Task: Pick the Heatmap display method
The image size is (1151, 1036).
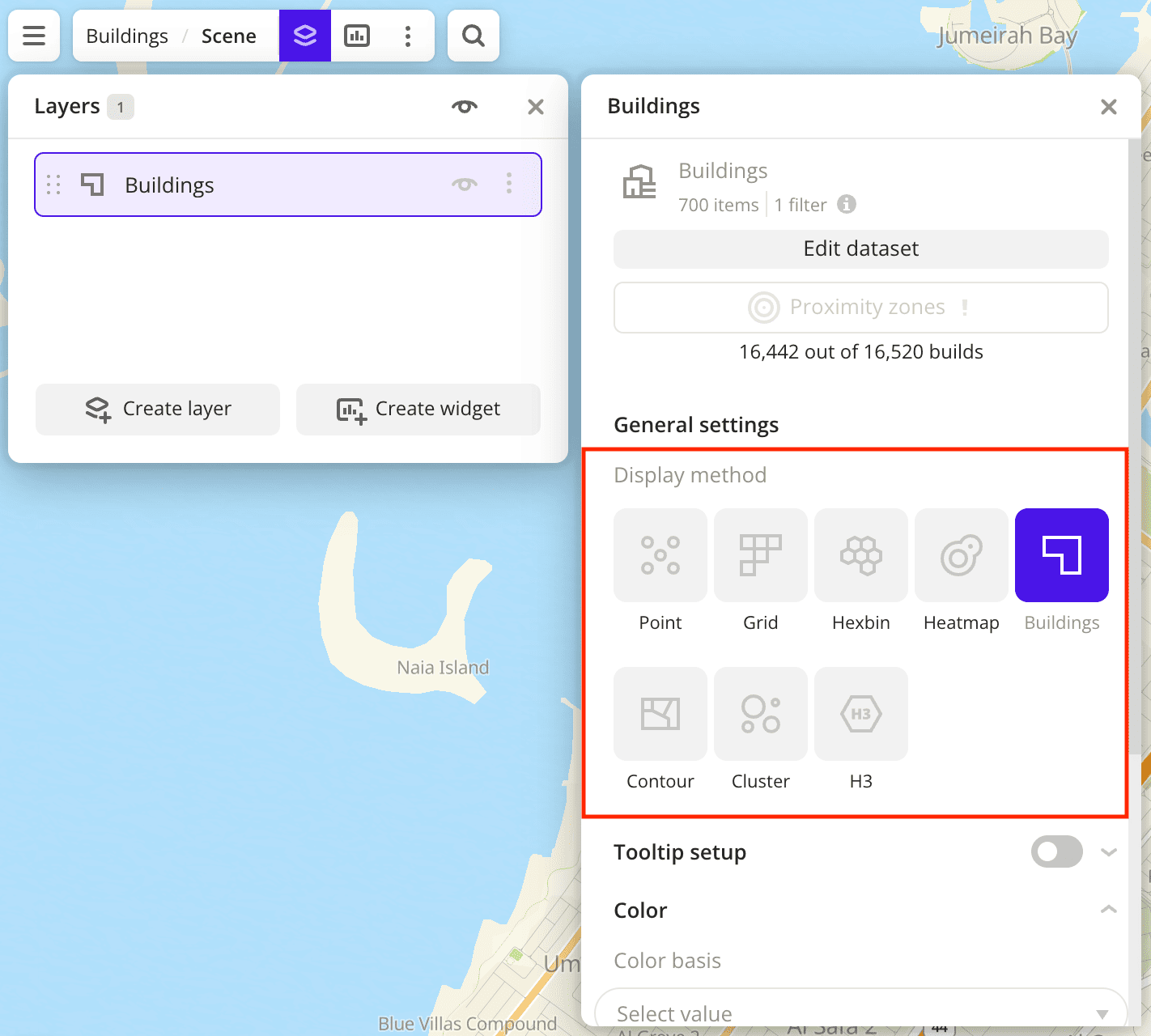Action: (961, 555)
